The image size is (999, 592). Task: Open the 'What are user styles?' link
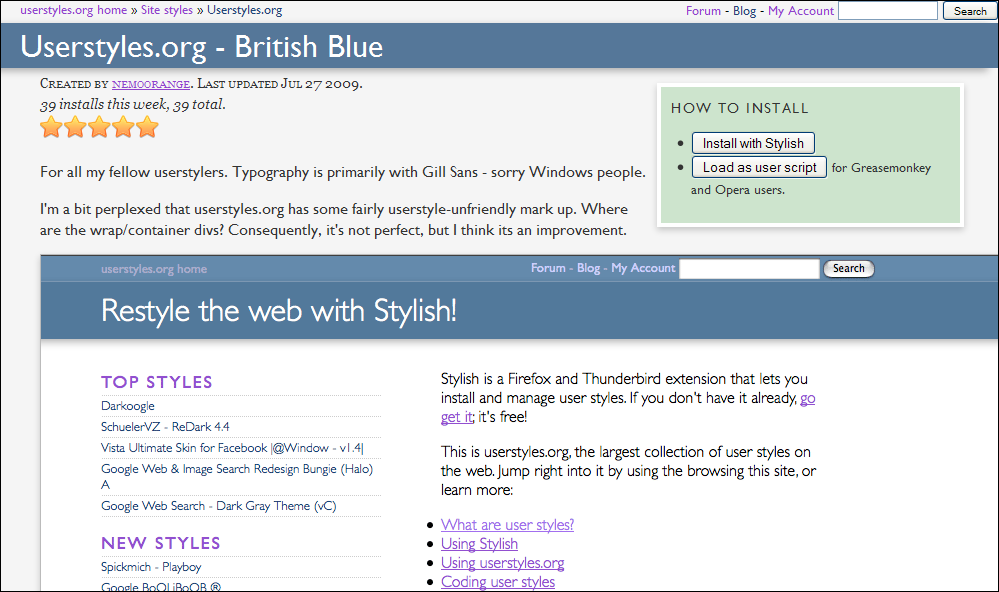click(507, 525)
